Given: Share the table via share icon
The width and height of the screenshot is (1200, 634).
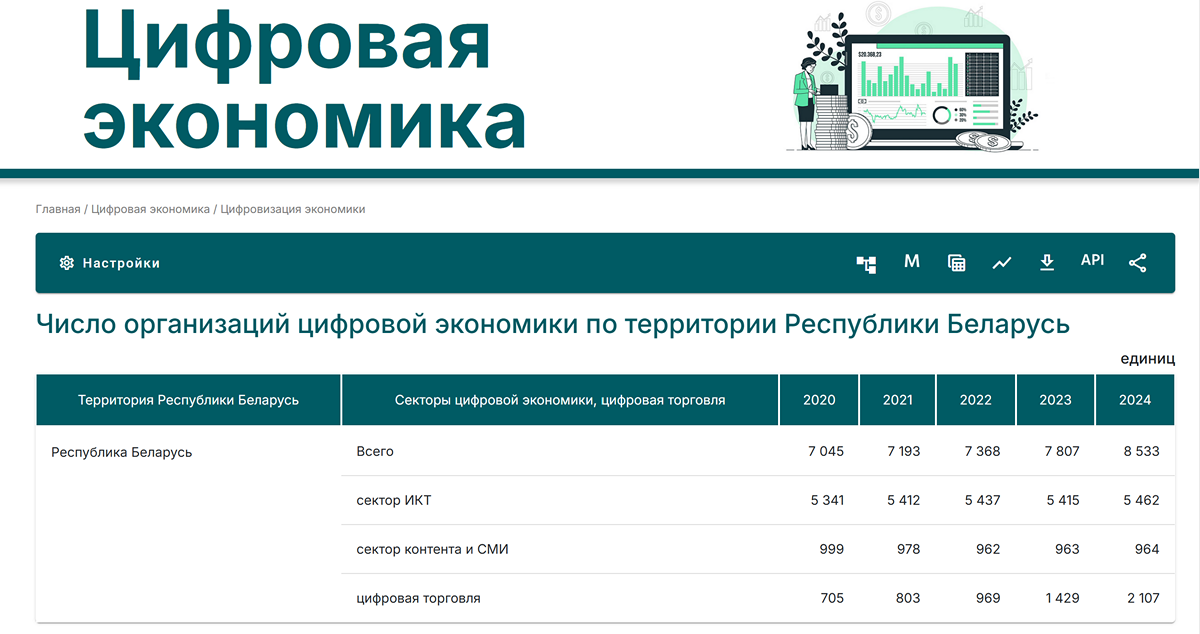Looking at the screenshot, I should [1137, 262].
